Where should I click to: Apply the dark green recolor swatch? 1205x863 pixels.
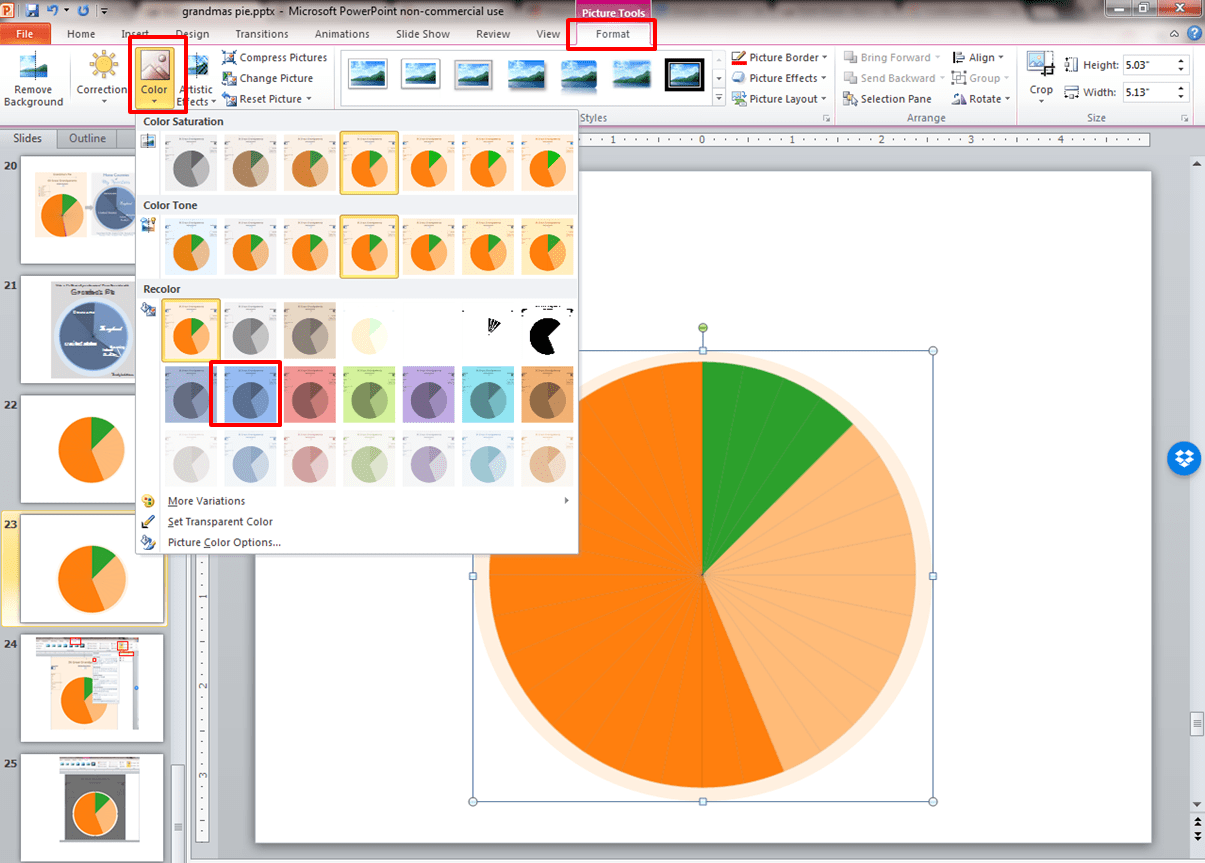point(369,393)
